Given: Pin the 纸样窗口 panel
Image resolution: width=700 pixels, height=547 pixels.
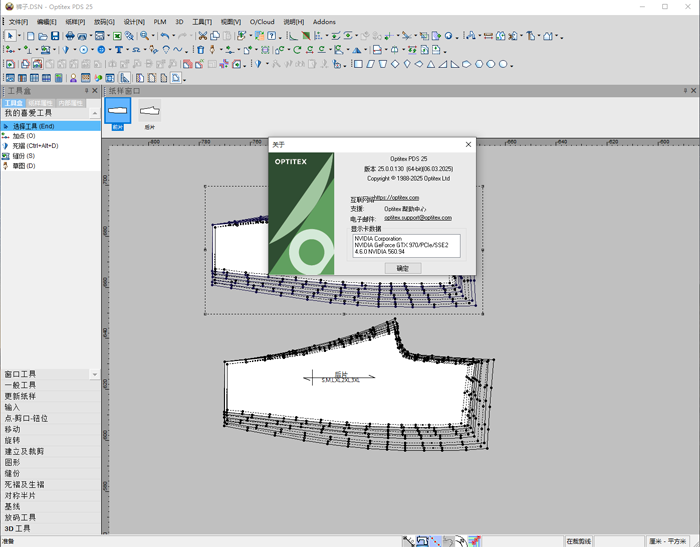Looking at the screenshot, I should [x=685, y=91].
